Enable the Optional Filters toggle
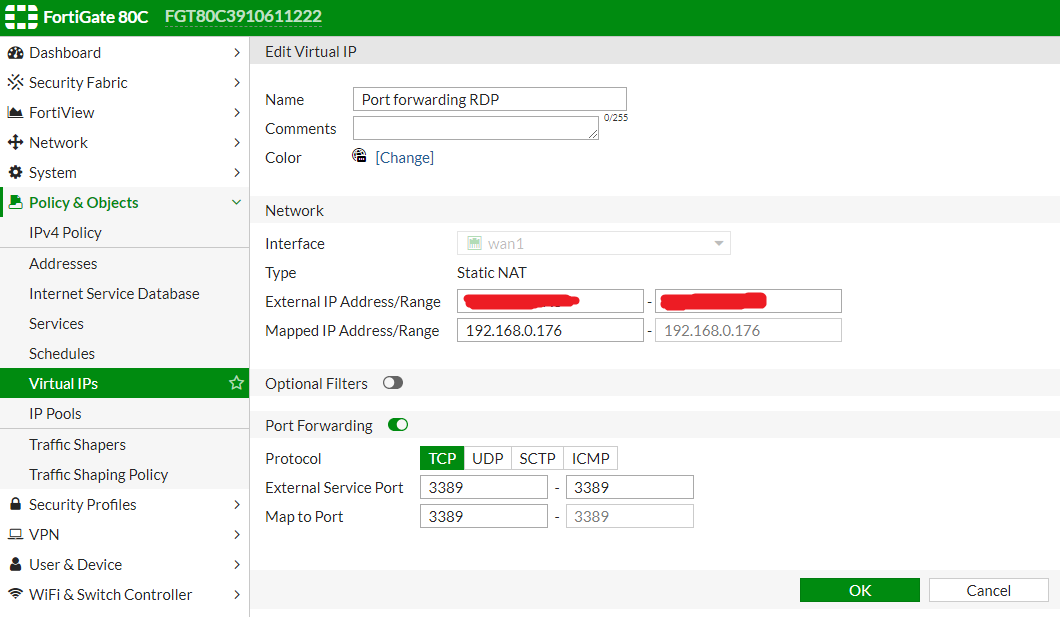The width and height of the screenshot is (1060, 617). click(393, 383)
